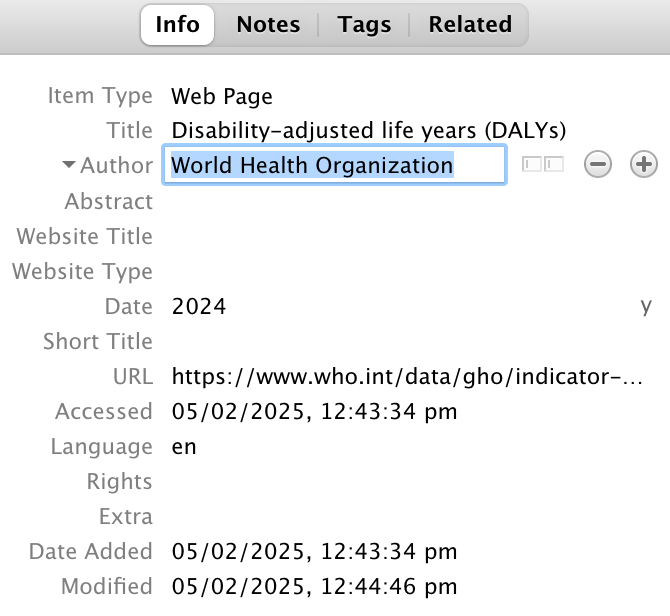Edit the title Disability-adjusted life years (DALYs)
This screenshot has width=670, height=616.
click(x=369, y=130)
